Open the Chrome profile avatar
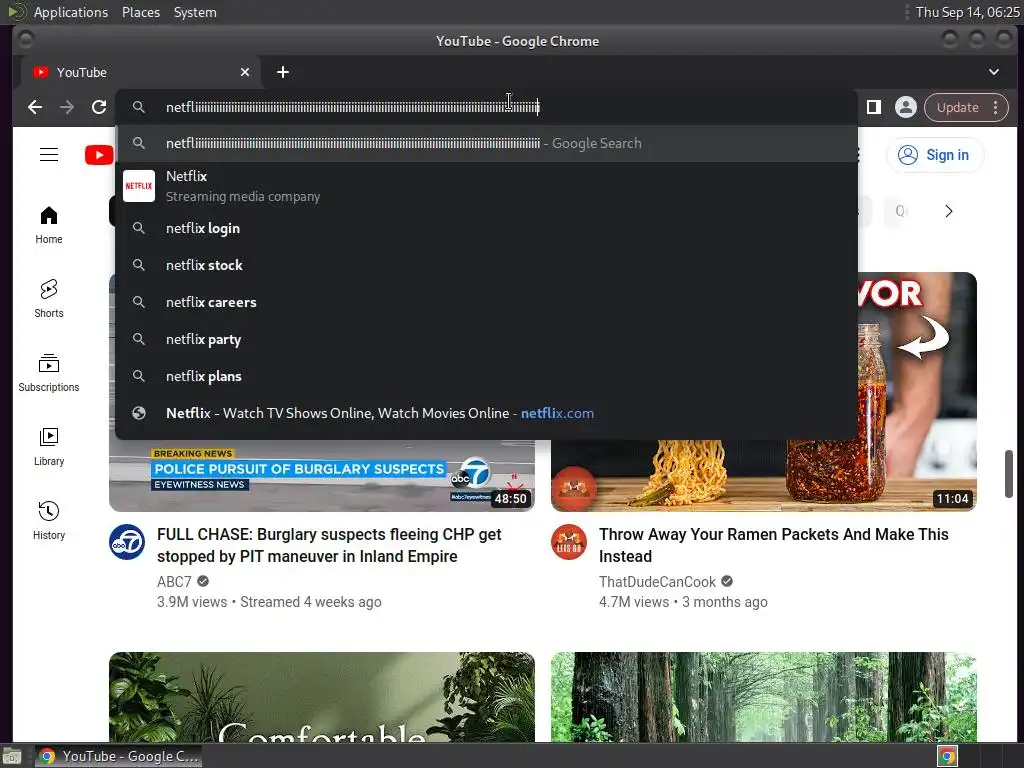Viewport: 1024px width, 768px height. pos(906,107)
